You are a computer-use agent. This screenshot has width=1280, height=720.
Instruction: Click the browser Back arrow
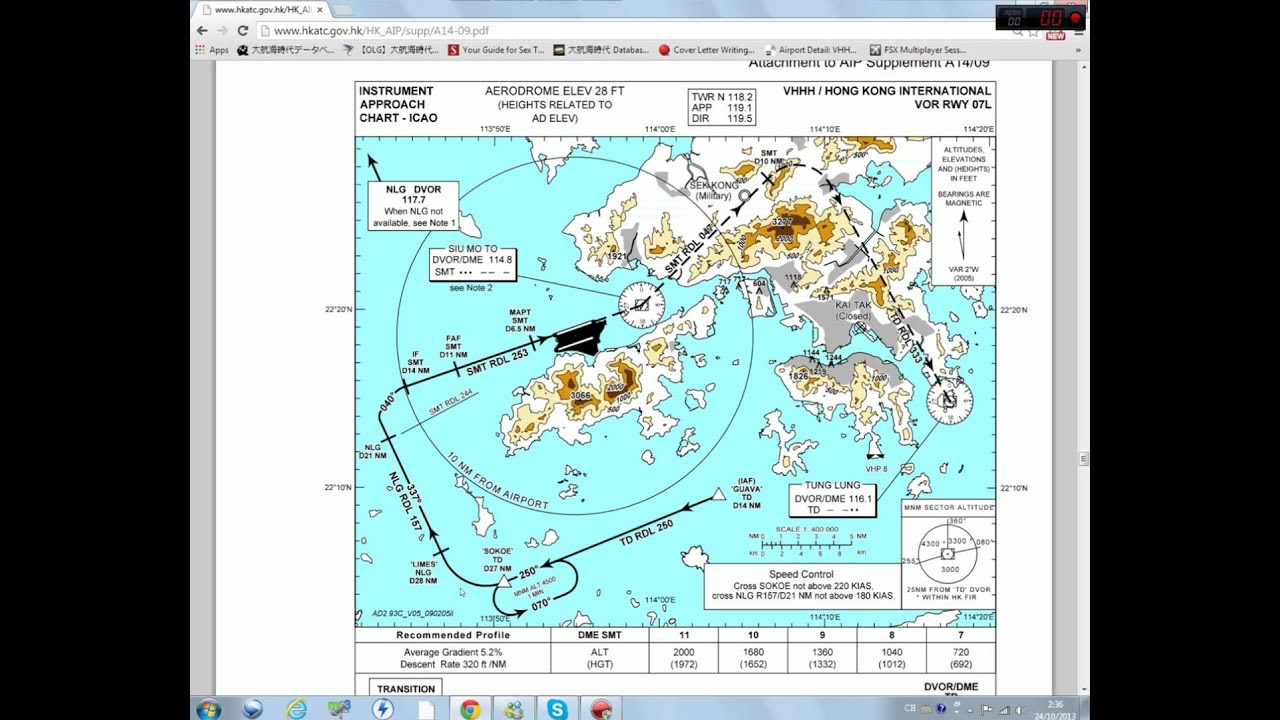click(x=202, y=31)
